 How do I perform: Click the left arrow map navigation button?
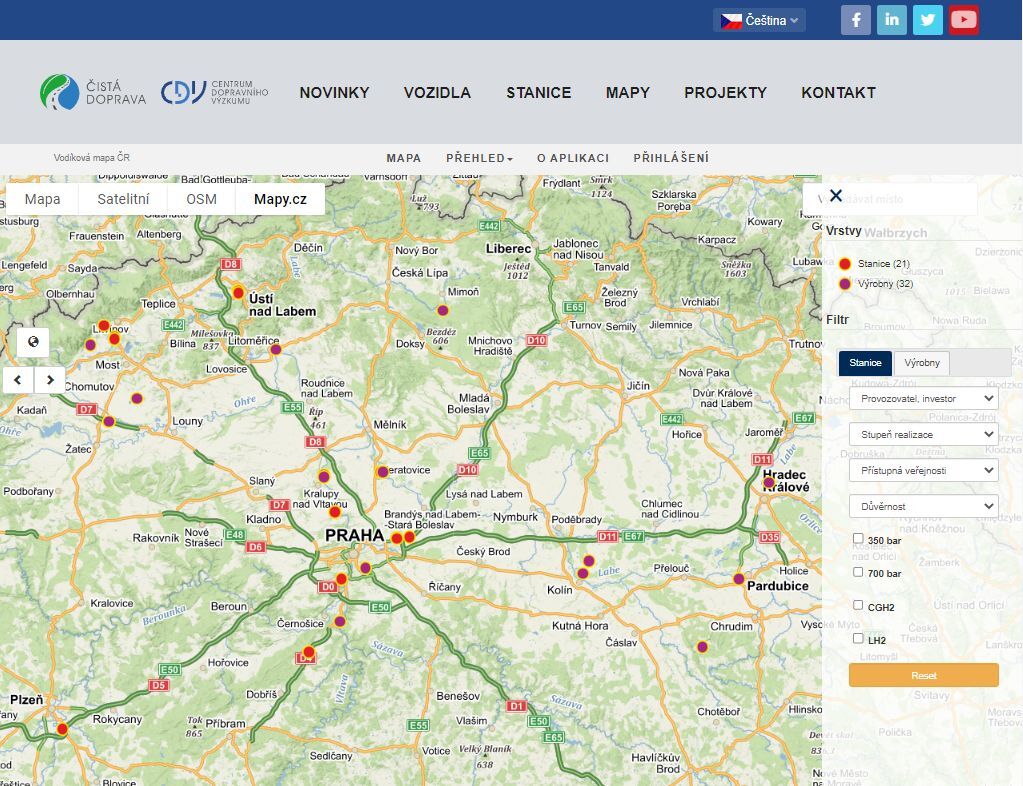18,380
